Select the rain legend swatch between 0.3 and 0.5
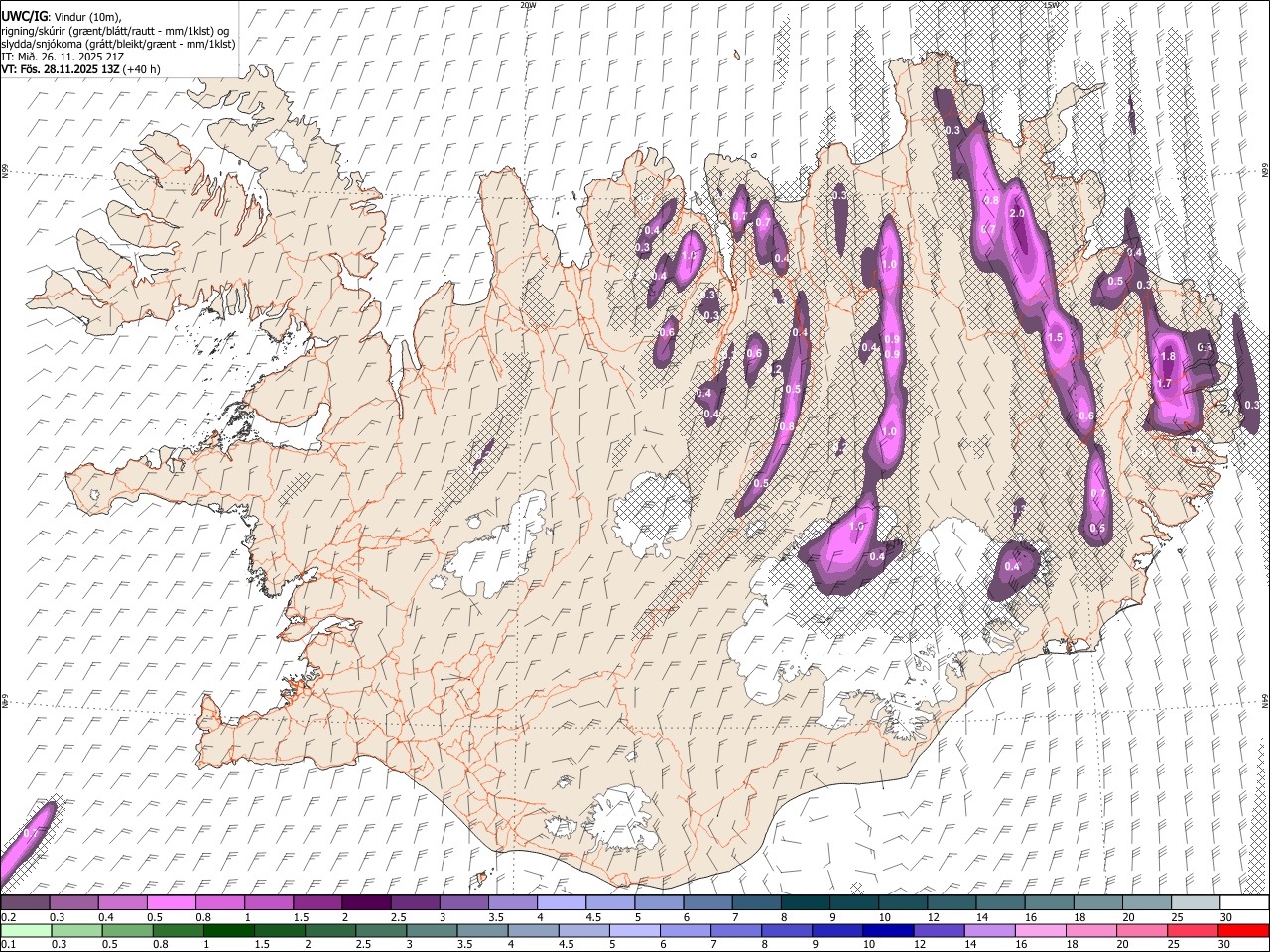This screenshot has width=1270, height=952. pos(76,931)
